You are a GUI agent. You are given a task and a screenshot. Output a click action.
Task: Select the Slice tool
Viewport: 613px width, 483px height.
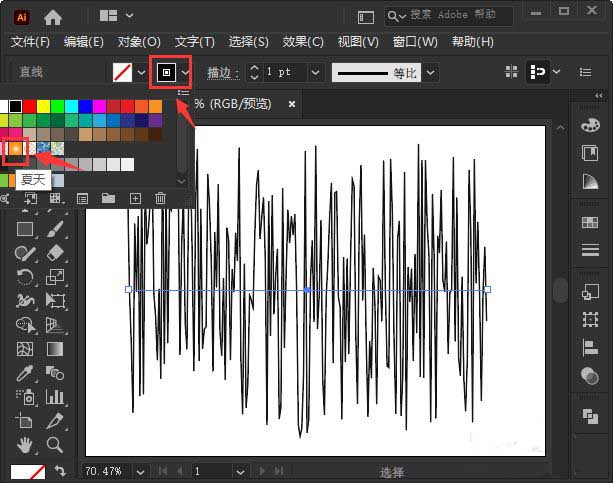coord(55,421)
